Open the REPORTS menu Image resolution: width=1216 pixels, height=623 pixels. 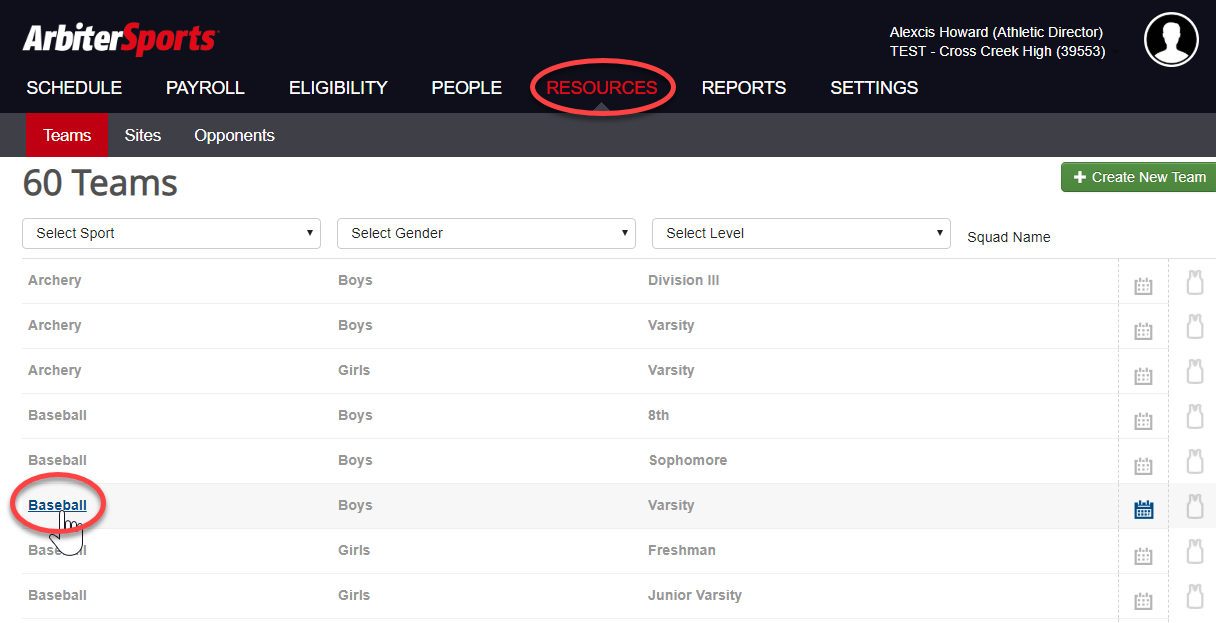pyautogui.click(x=744, y=88)
